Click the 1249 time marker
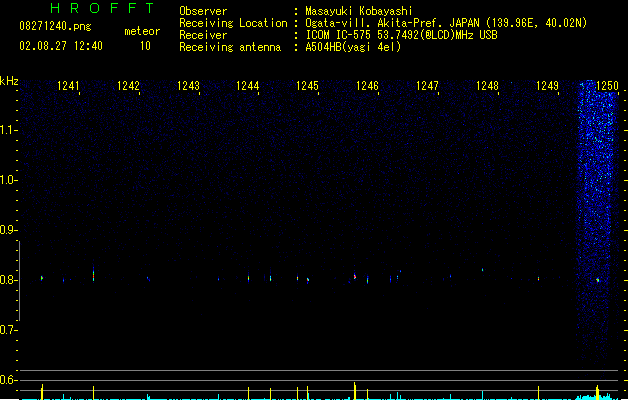This screenshot has width=629, height=400. (x=548, y=86)
